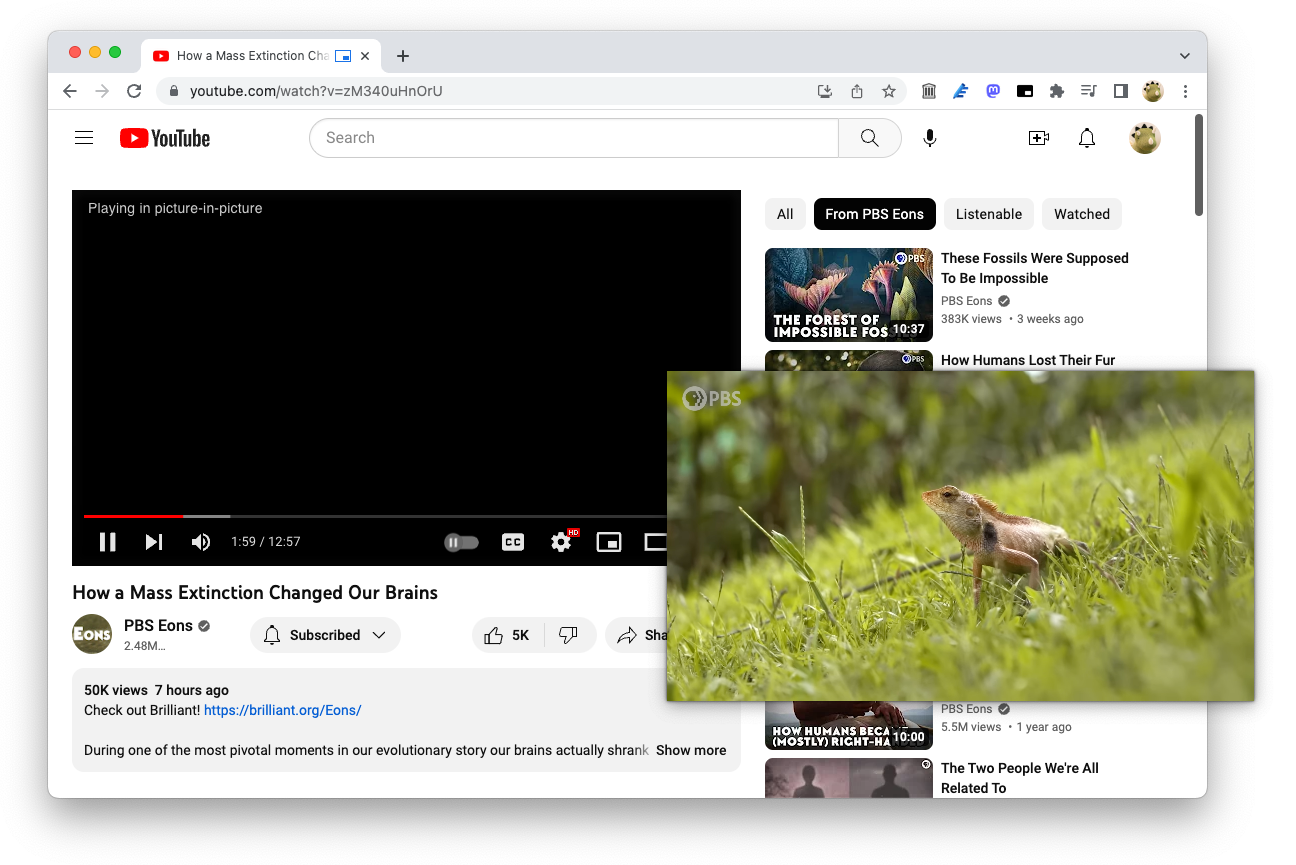
Task: Seek on the video progress bar
Action: [375, 516]
